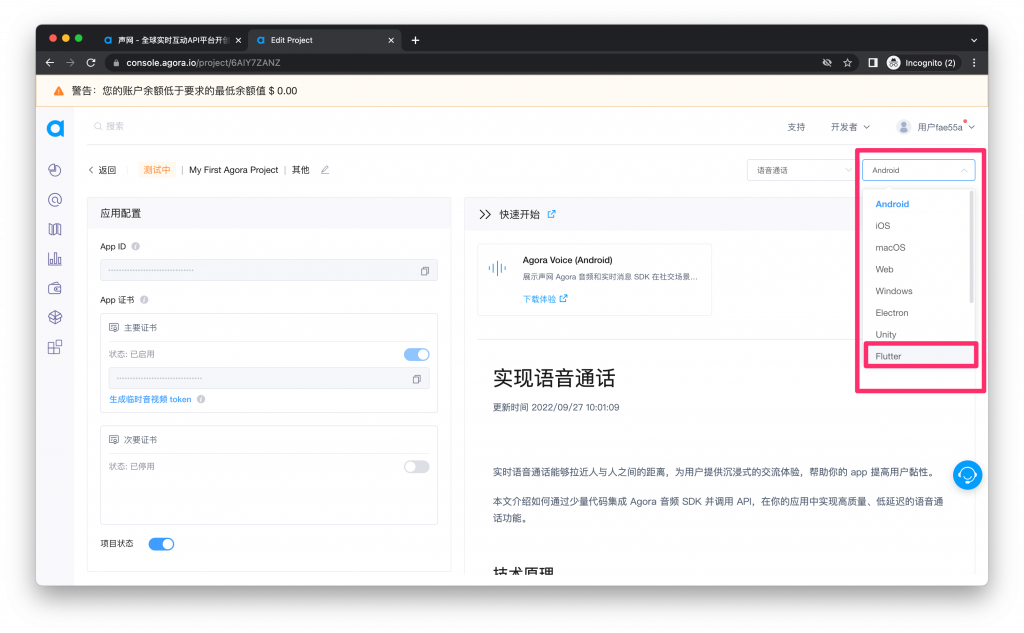Click info icon beside token link
This screenshot has width=1024, height=633.
pos(201,399)
